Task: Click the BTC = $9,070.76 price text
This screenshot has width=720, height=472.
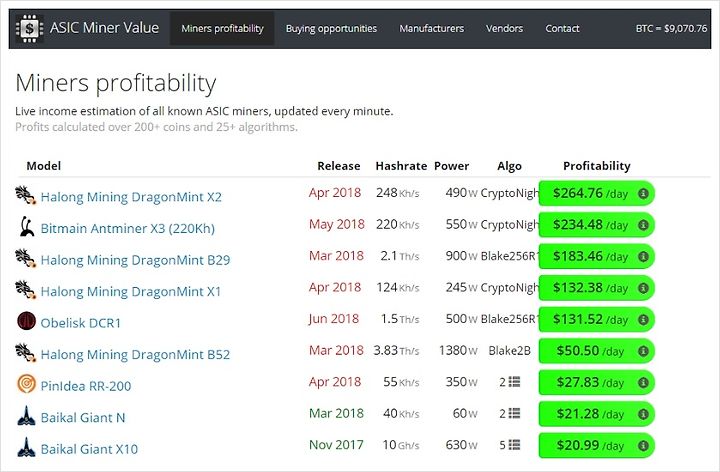Action: click(x=671, y=28)
